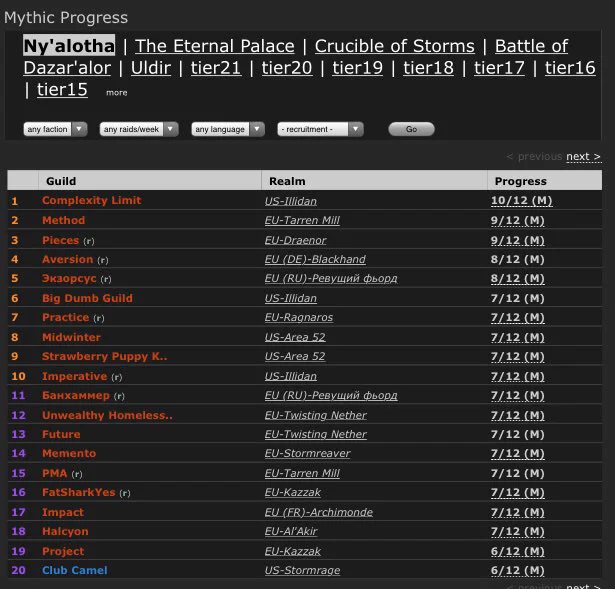
Task: Click recruiting (r) marker next to Pieces
Action: pyautogui.click(x=89, y=241)
